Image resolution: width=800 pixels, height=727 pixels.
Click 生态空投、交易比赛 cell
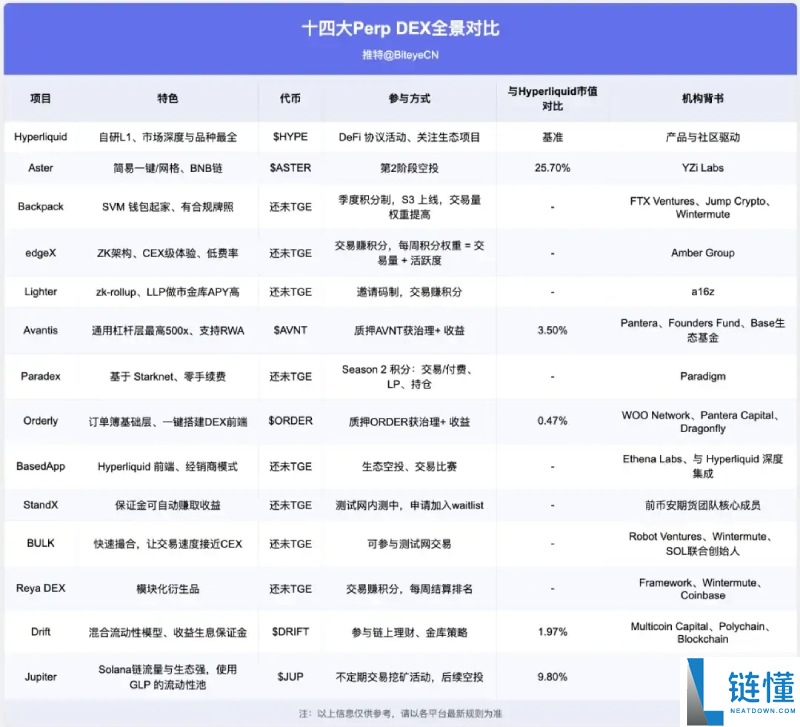point(409,466)
